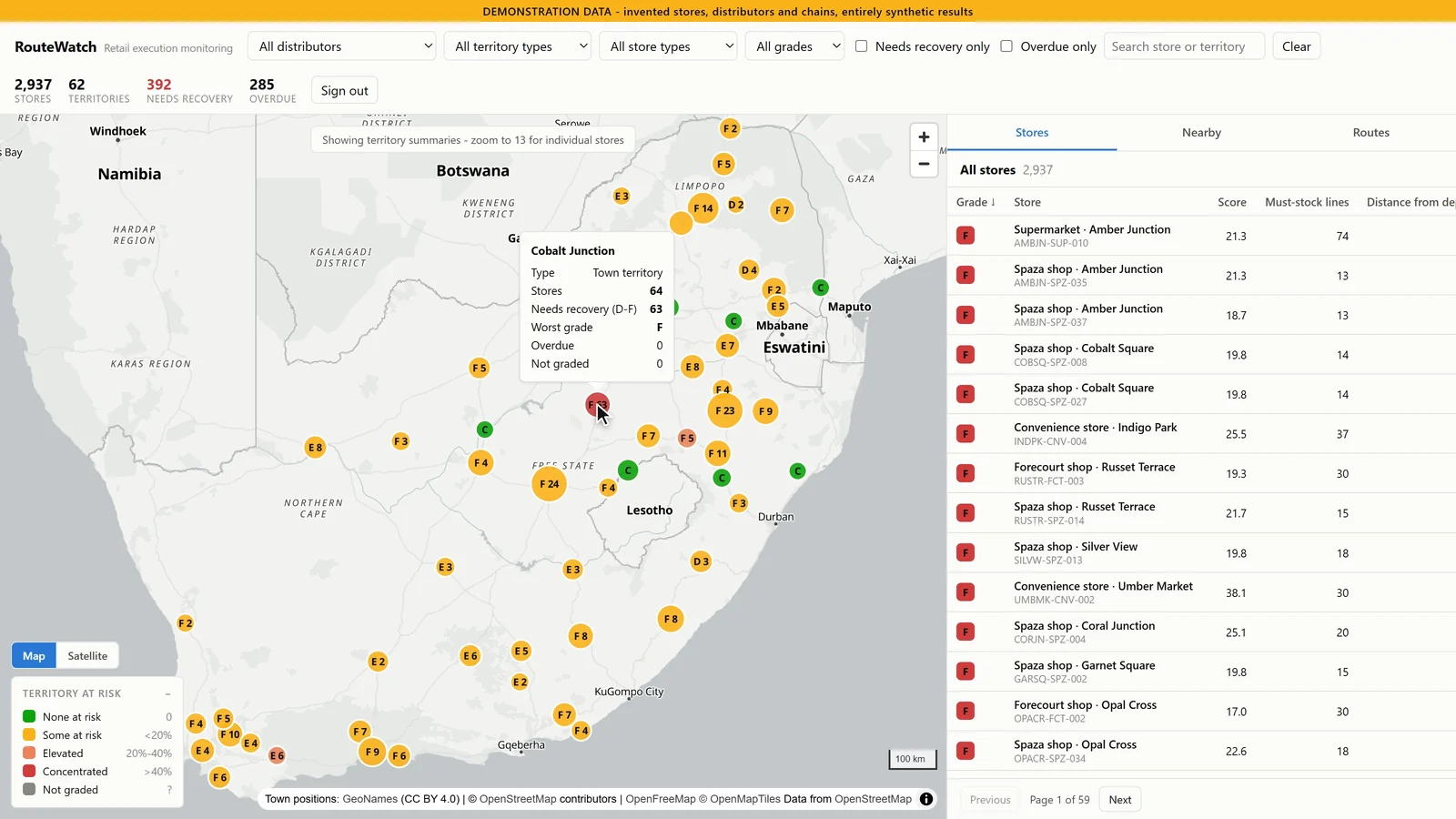Switch base layer to Map

34,656
